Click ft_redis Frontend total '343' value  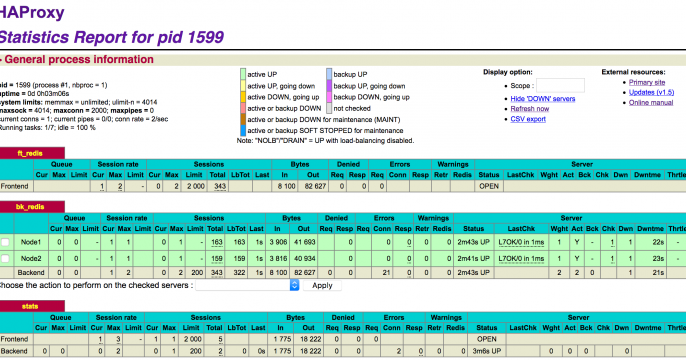220,186
